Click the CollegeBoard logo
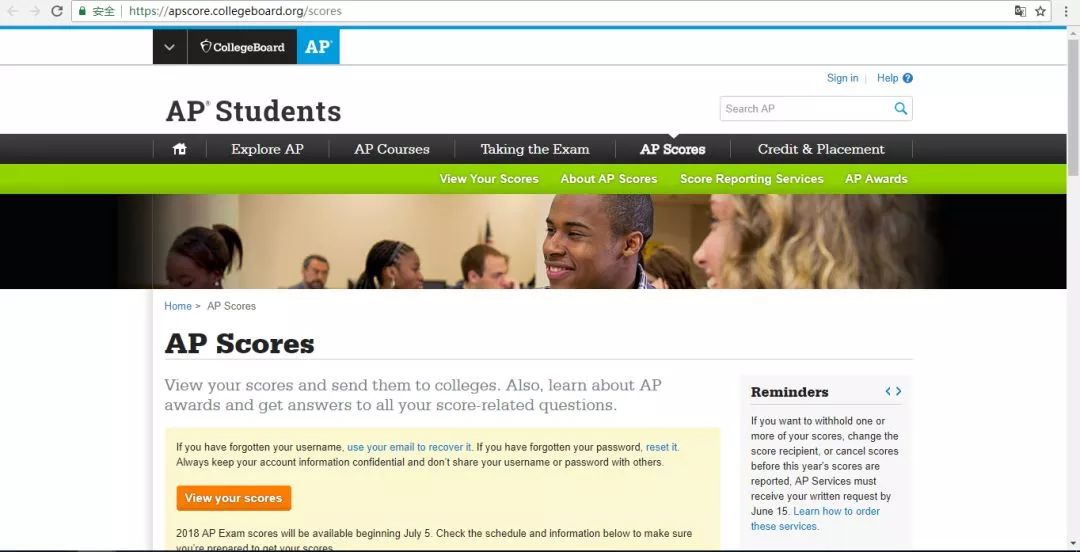 click(242, 47)
